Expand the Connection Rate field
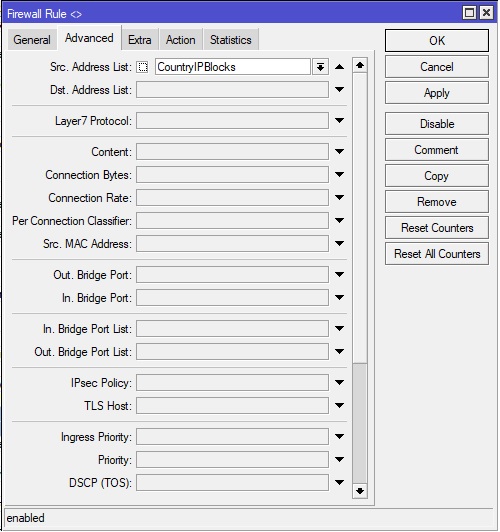The height and width of the screenshot is (532, 500). [x=339, y=197]
